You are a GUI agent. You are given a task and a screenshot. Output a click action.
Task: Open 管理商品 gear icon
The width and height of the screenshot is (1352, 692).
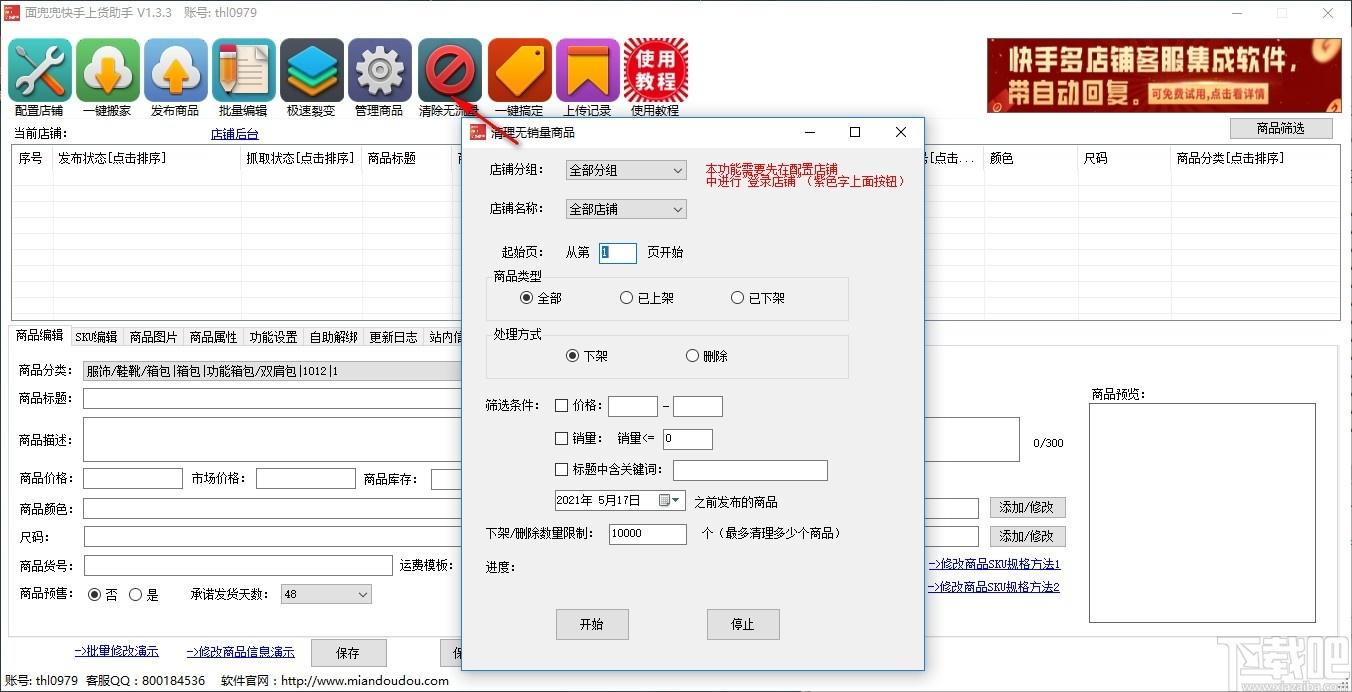point(380,71)
